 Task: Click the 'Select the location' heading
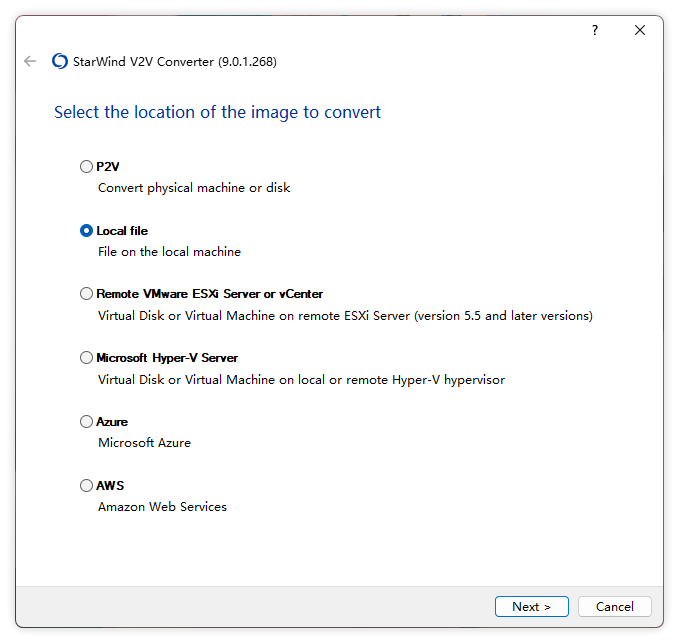(217, 112)
